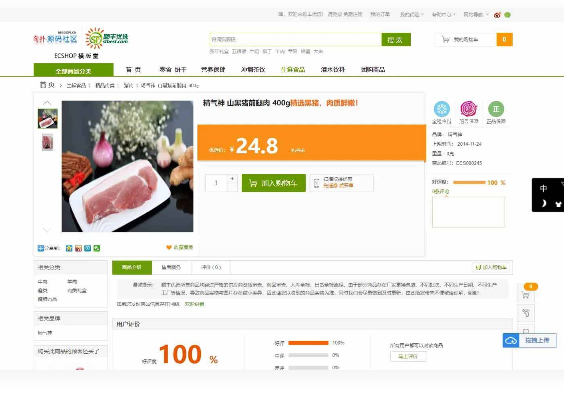Click the green WeChat icon in top bar
This screenshot has height=397, width=564.
click(x=508, y=15)
